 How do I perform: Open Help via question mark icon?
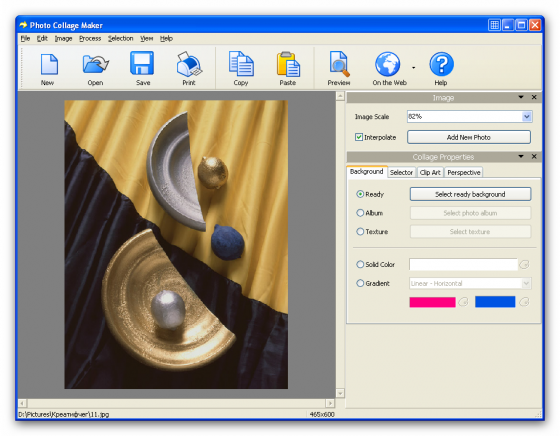(441, 64)
